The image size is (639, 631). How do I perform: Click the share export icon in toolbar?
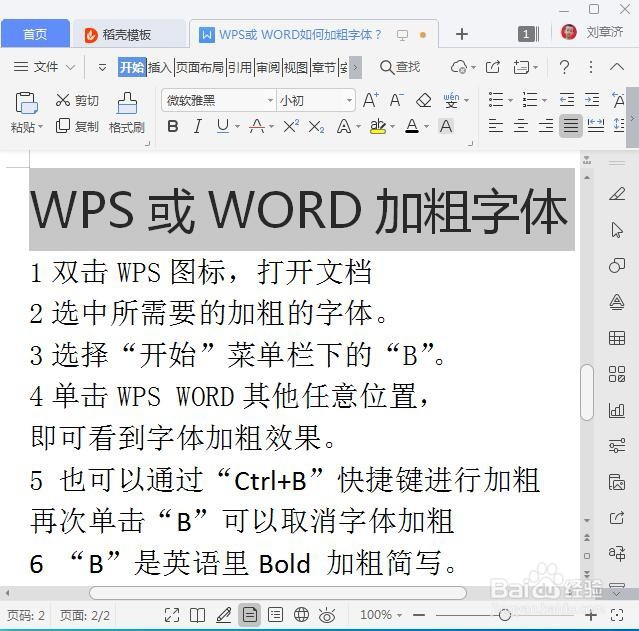tap(493, 67)
